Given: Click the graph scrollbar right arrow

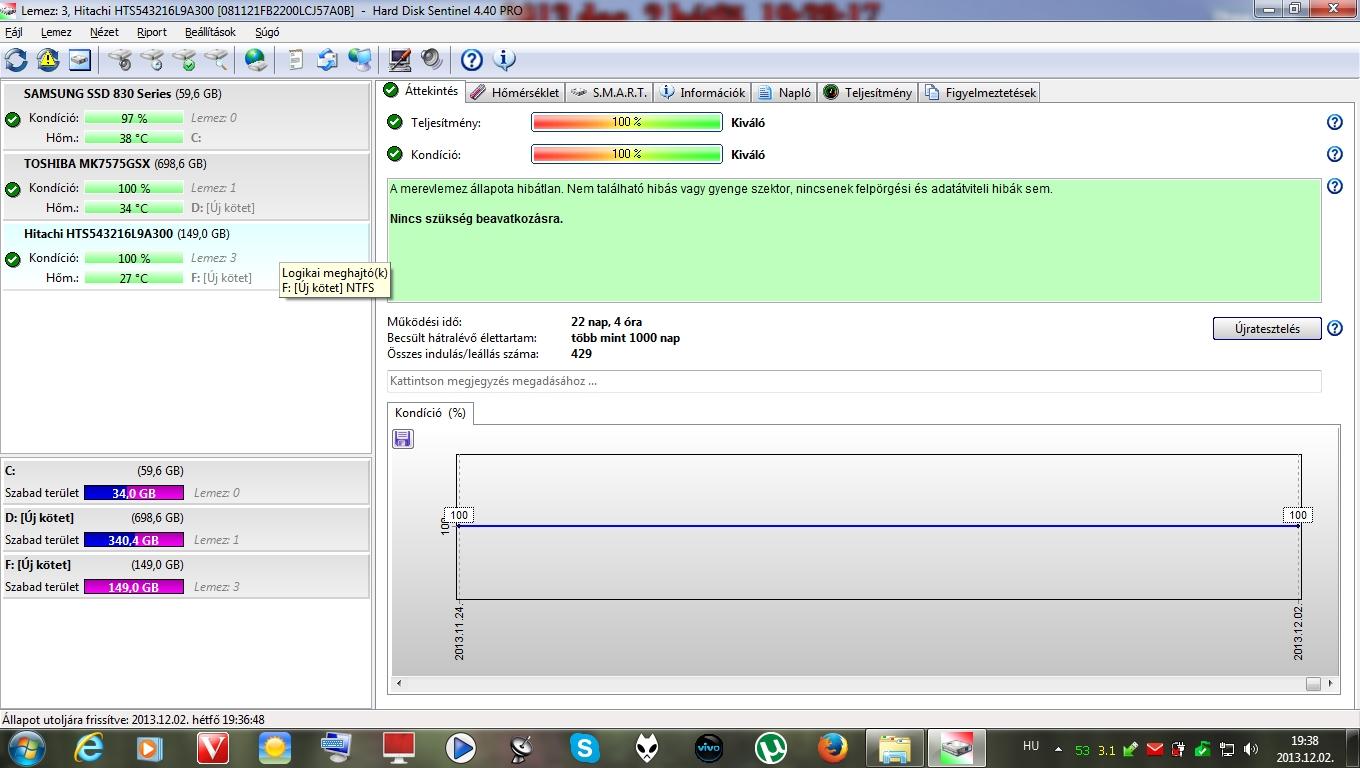Looking at the screenshot, I should pos(1332,683).
